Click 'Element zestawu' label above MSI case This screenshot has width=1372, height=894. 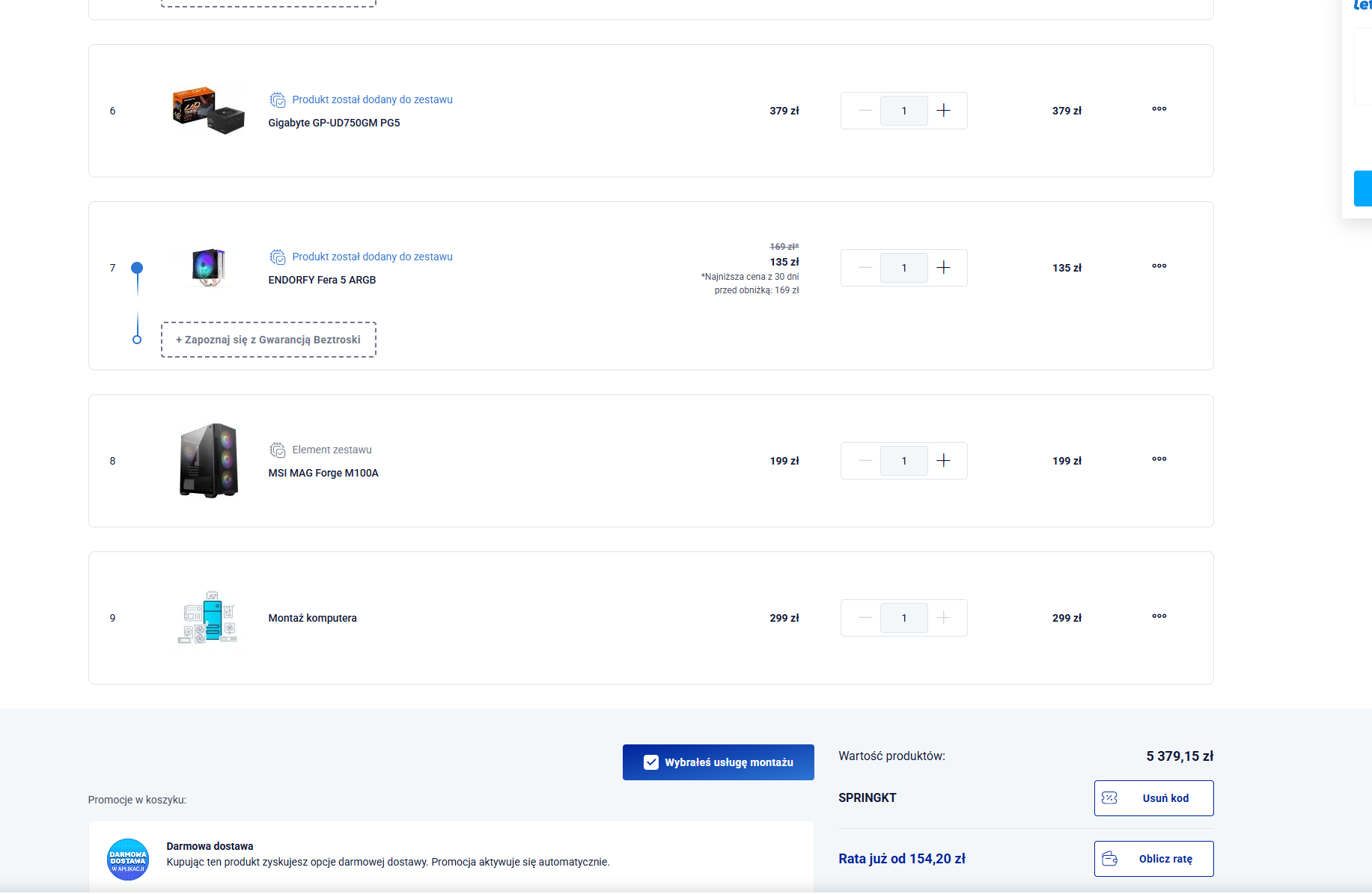click(332, 450)
